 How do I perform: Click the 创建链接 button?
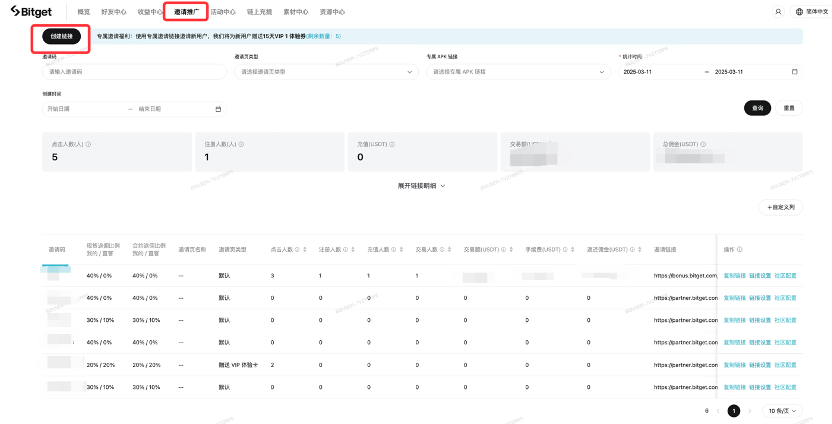pos(62,36)
